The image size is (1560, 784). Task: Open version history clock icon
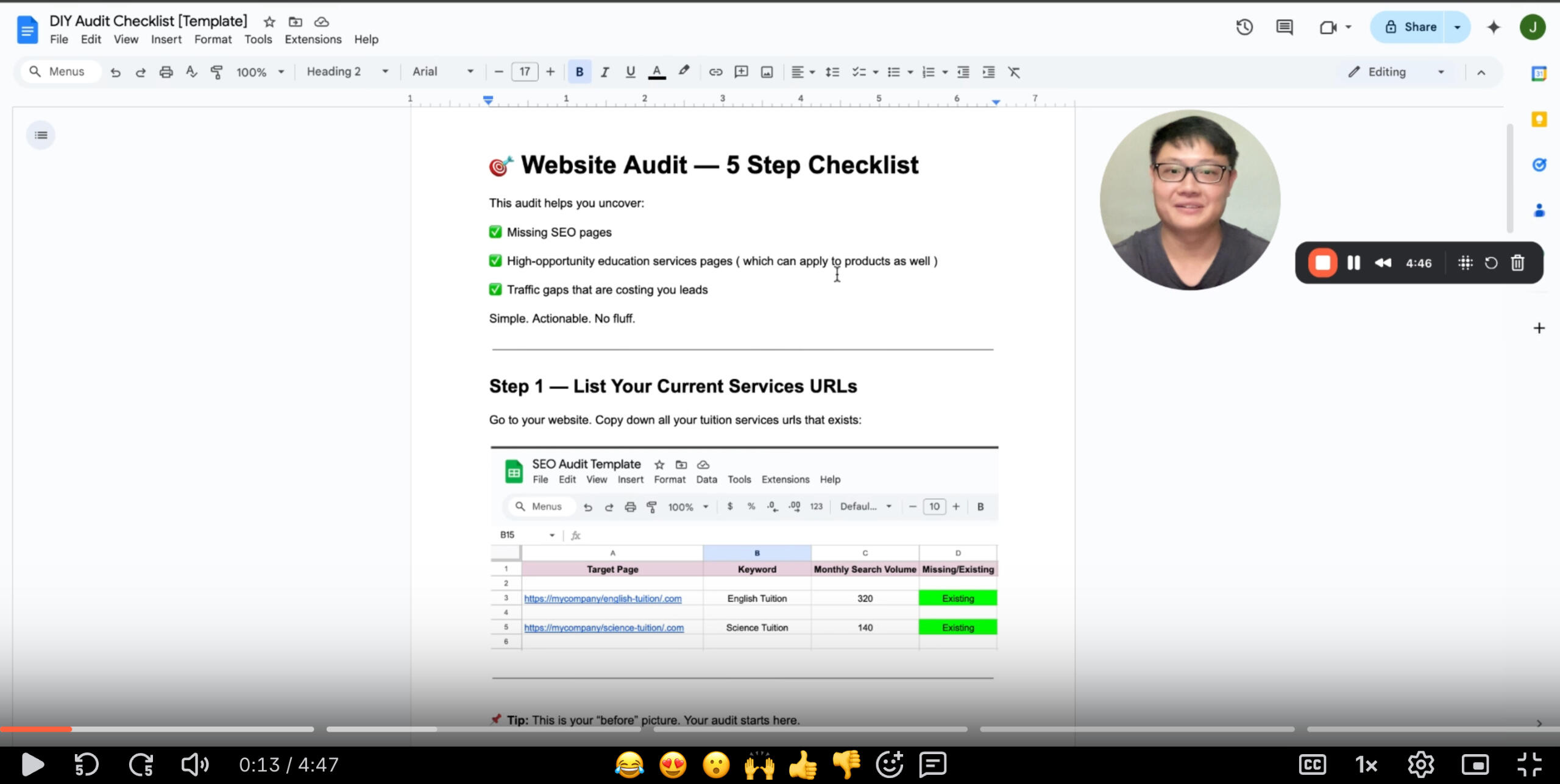[1244, 27]
